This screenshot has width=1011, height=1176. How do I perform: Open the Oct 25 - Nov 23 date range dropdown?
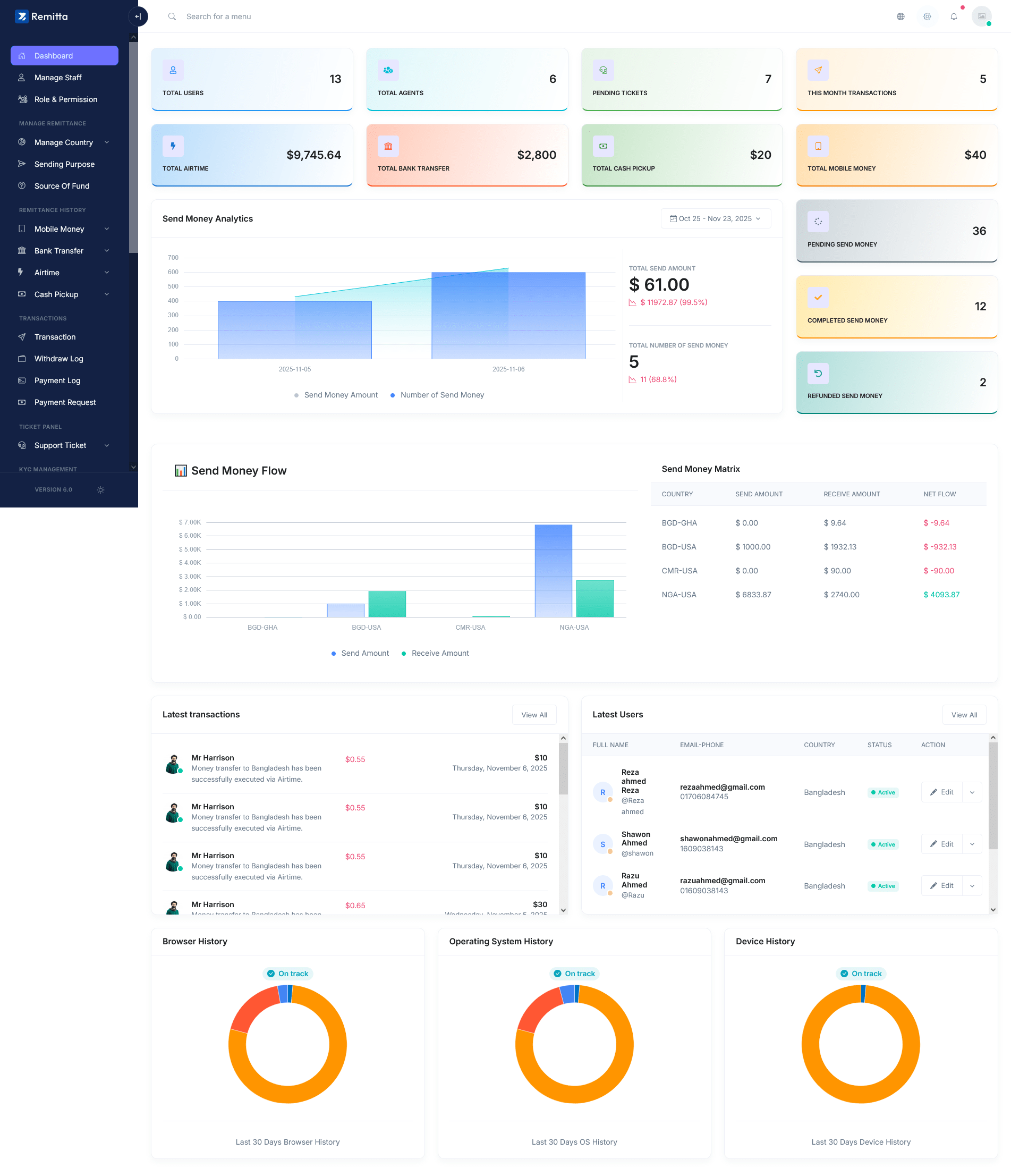point(716,218)
